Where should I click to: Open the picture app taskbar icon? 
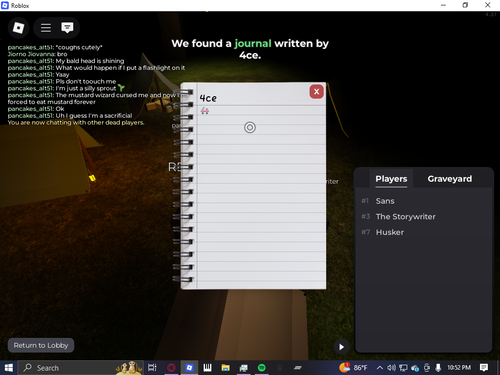click(x=243, y=368)
